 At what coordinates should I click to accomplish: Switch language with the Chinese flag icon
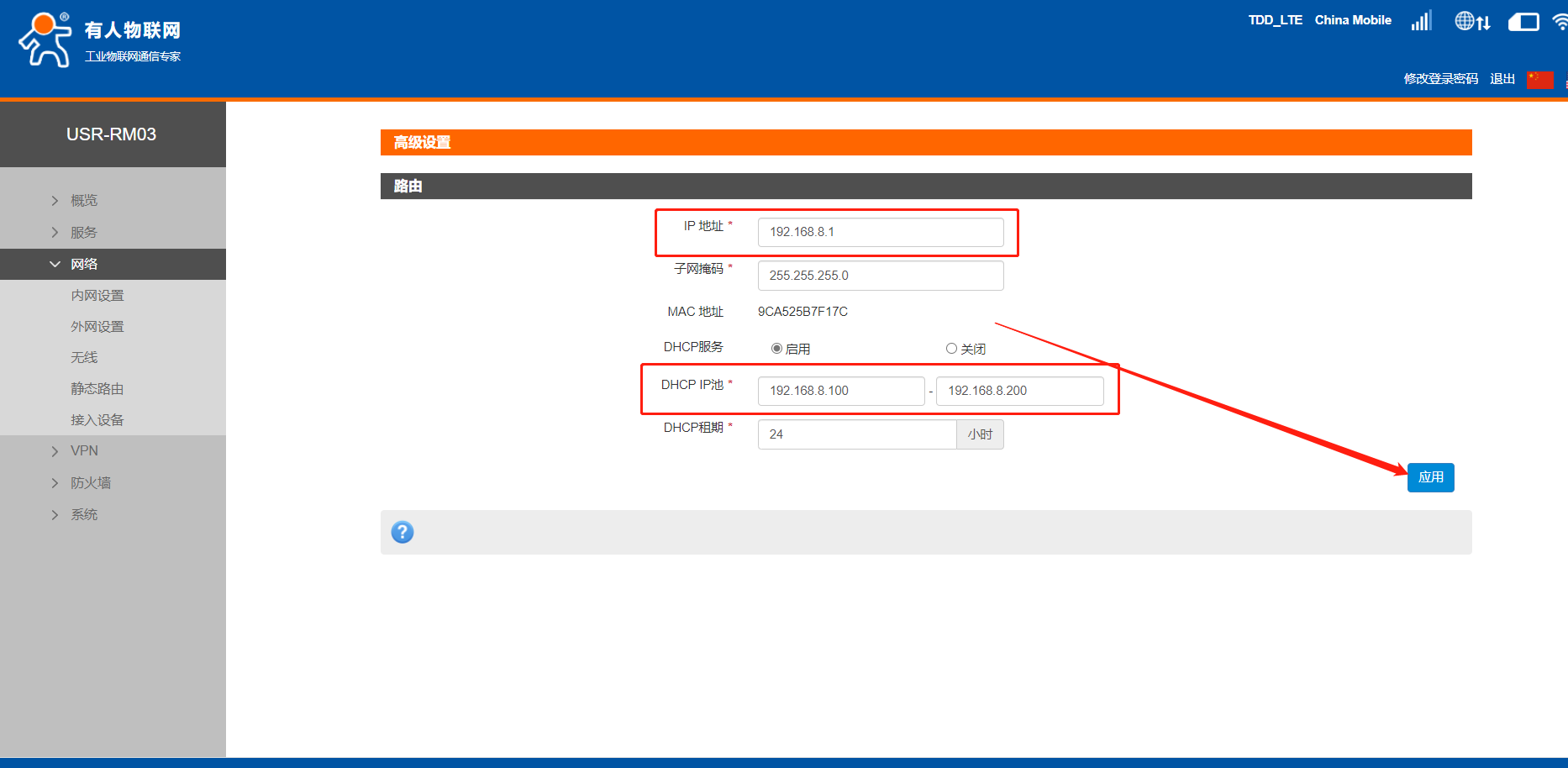click(x=1539, y=79)
